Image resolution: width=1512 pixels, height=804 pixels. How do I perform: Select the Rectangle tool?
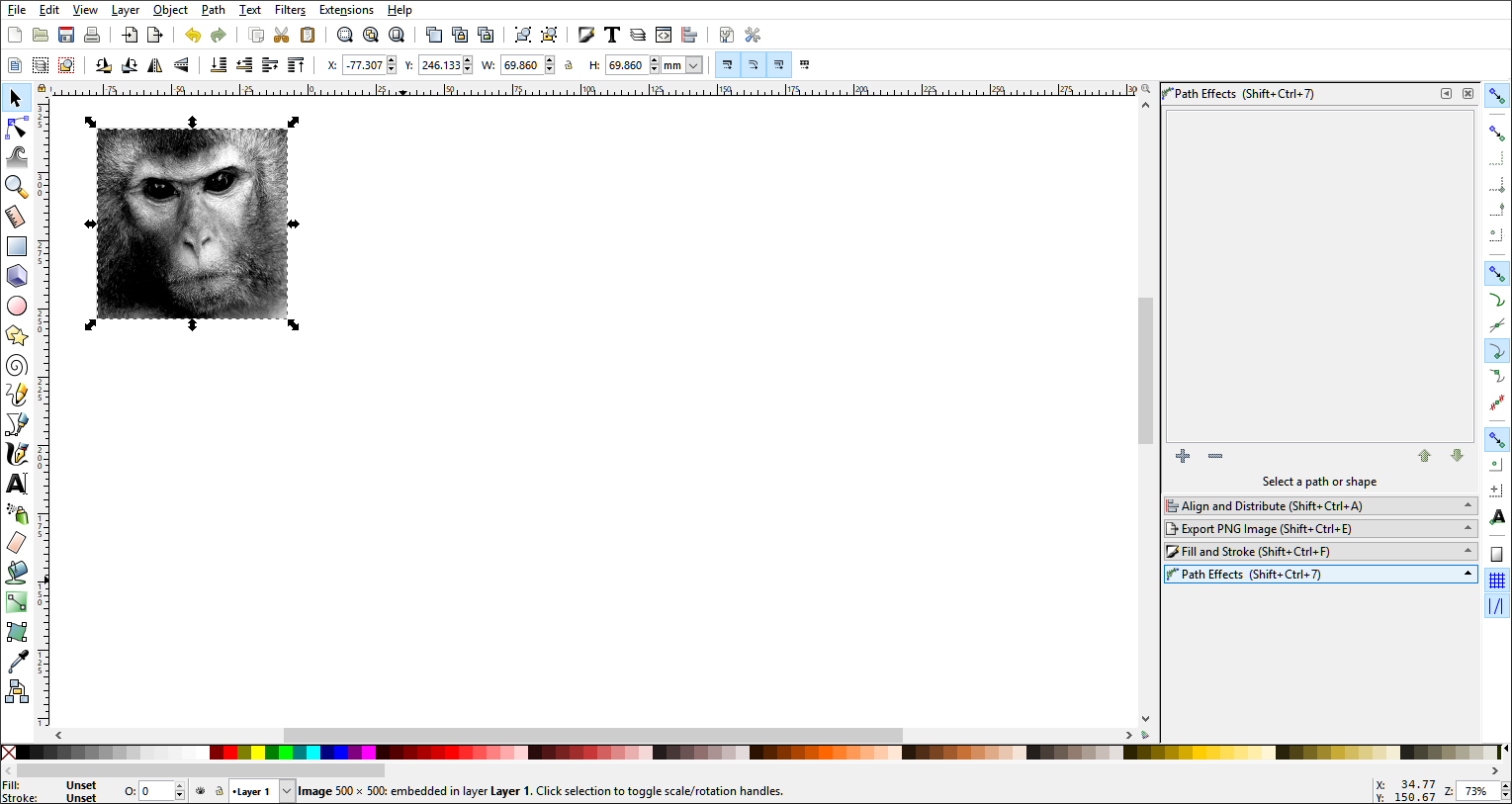(16, 246)
